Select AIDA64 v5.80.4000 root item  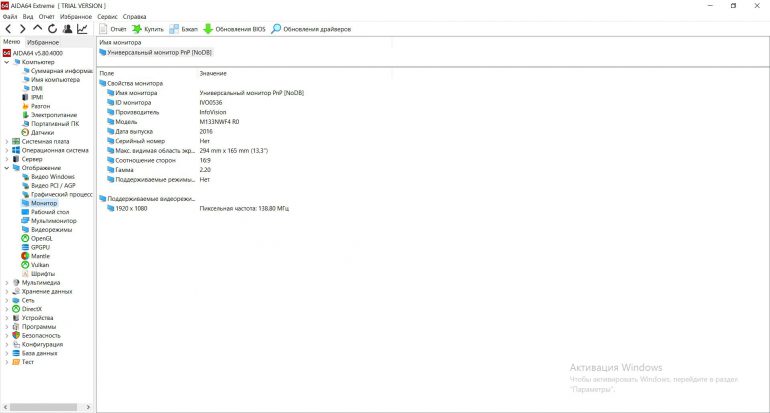33,53
